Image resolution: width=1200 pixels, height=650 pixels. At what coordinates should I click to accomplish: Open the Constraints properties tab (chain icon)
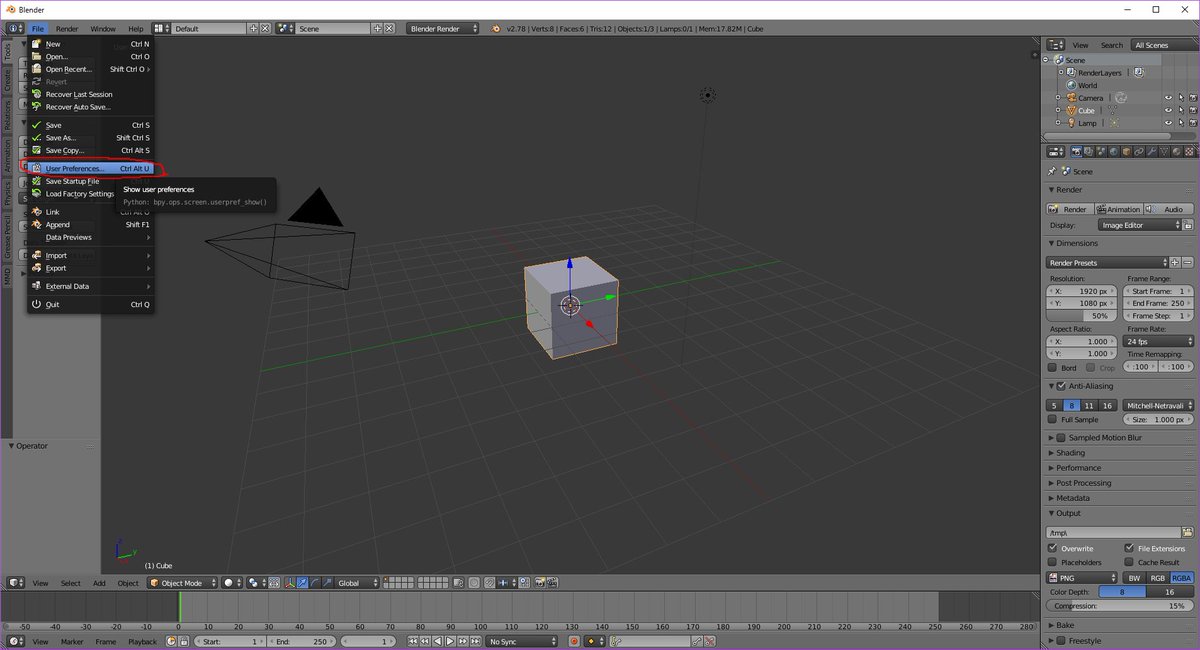(1139, 152)
